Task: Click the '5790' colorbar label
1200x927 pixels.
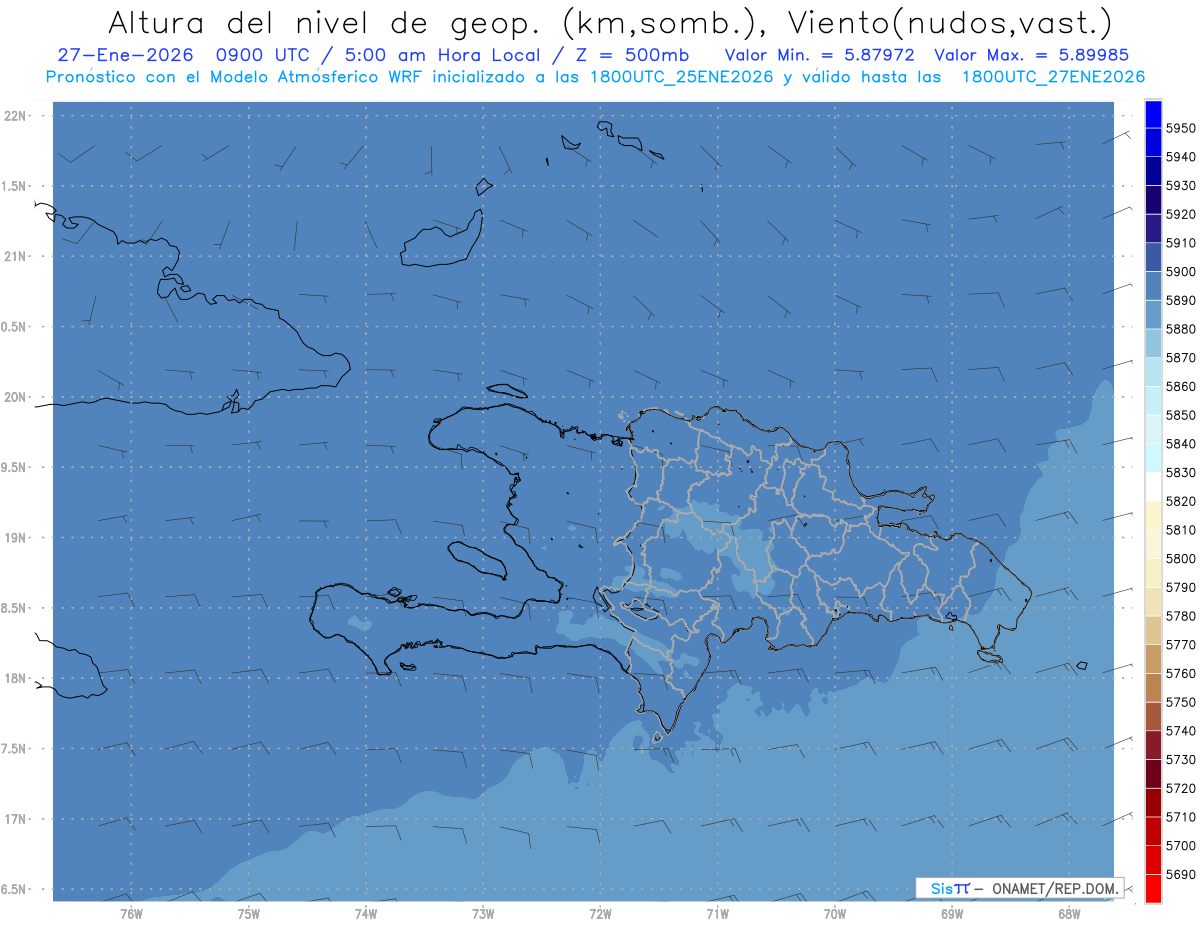Action: (1181, 587)
